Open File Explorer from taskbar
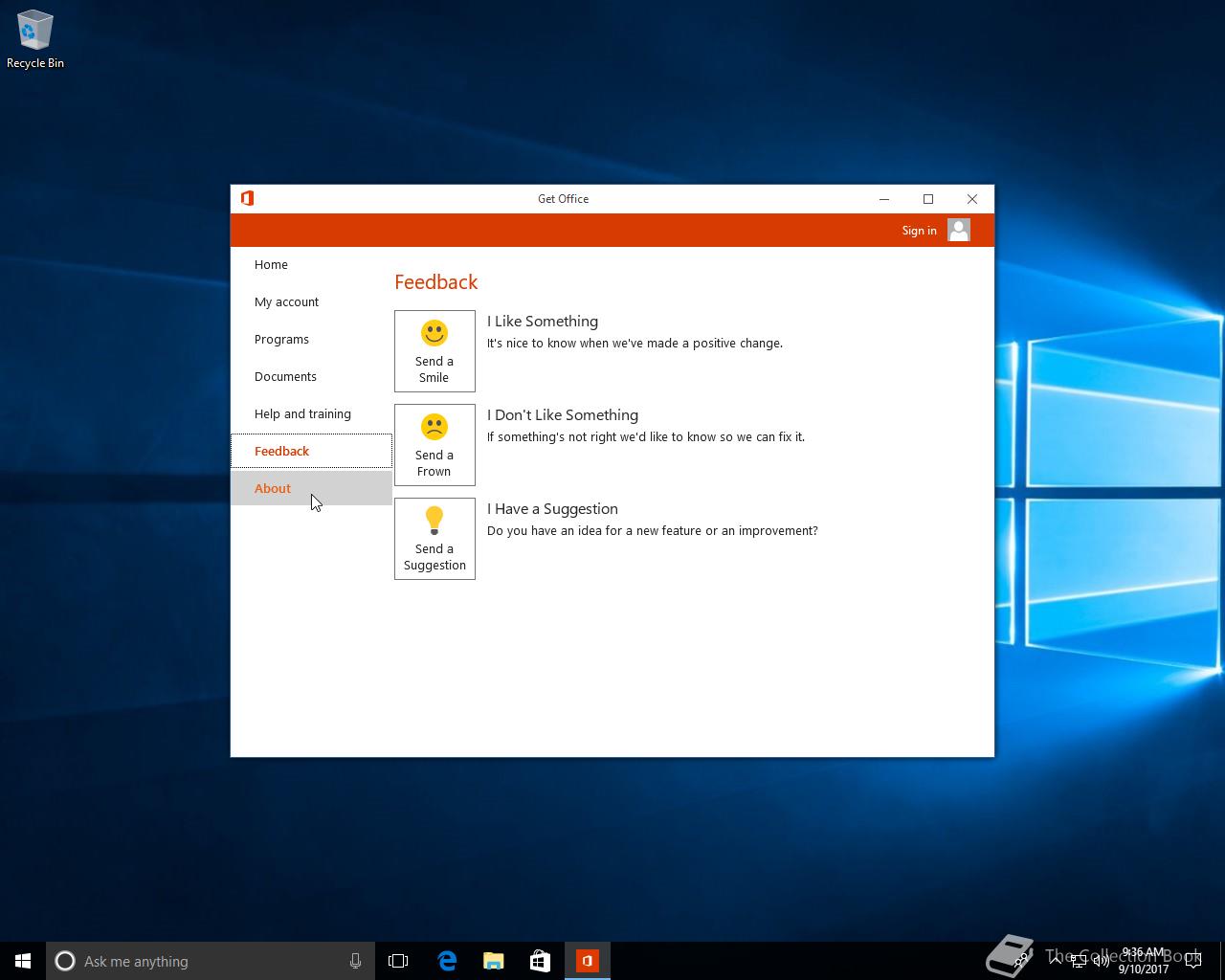This screenshot has height=980, width=1225. [x=494, y=961]
